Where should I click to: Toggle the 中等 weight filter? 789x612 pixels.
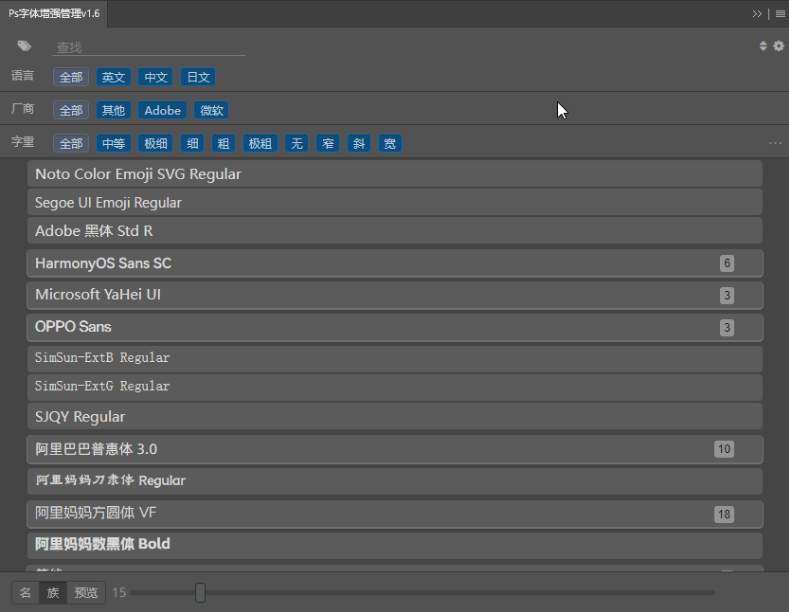tap(114, 143)
